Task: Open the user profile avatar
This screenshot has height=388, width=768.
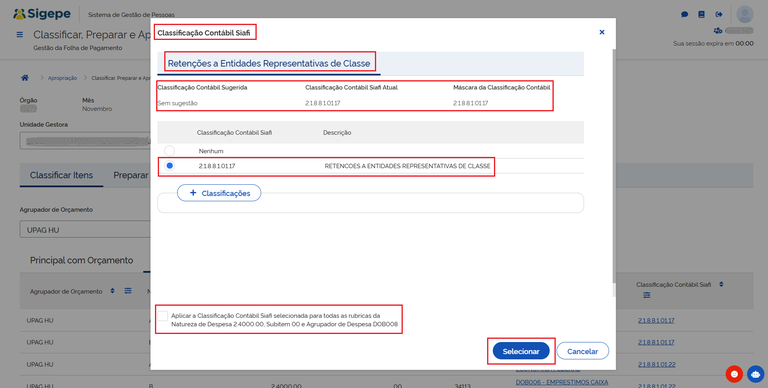Action: coord(745,14)
